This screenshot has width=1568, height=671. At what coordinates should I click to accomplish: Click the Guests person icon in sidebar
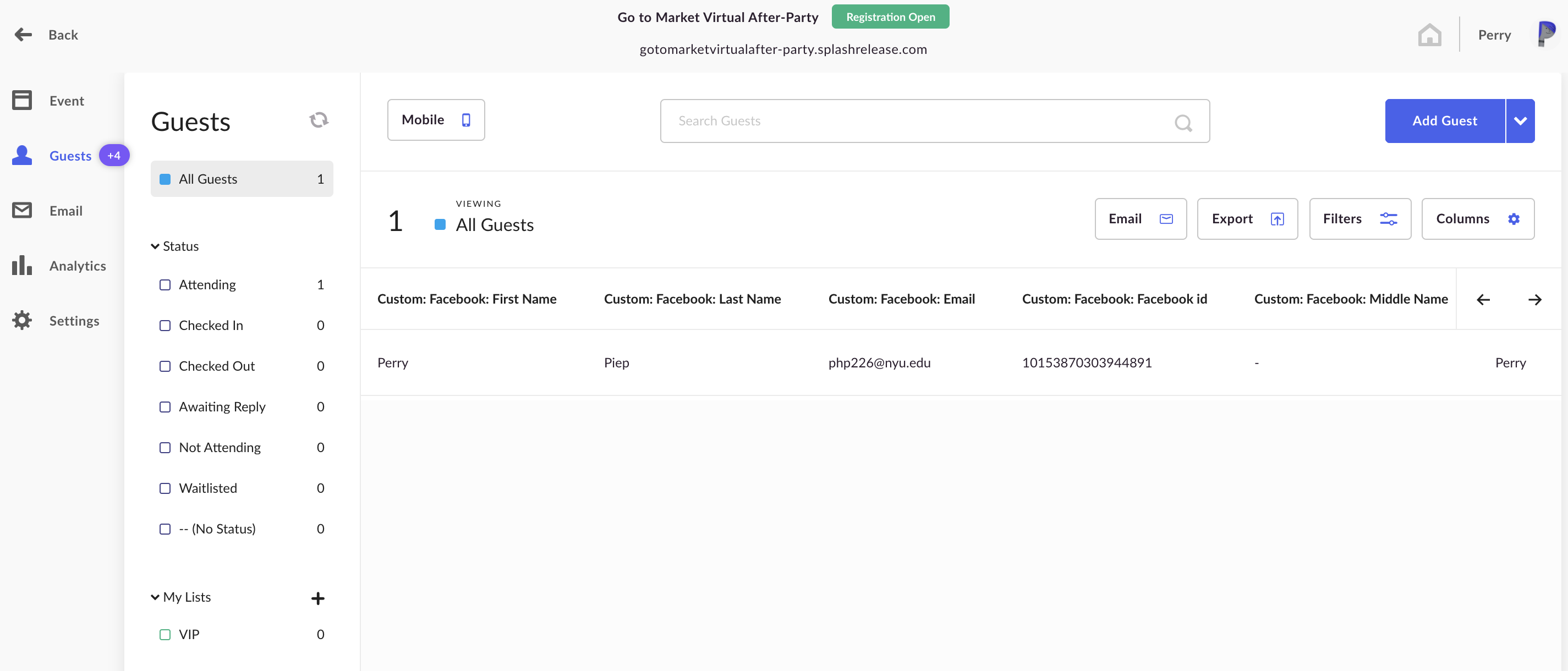pos(22,155)
